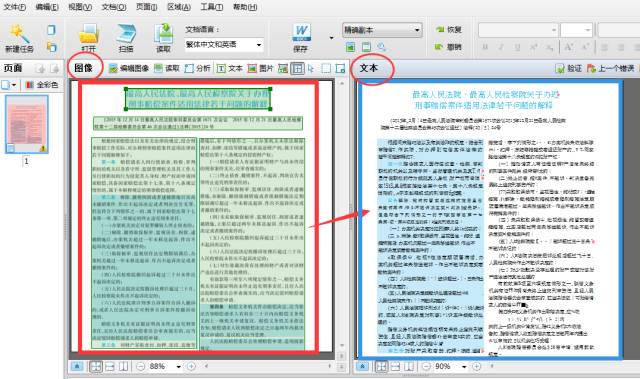Screen dimensions: 640x379
Task: Choose the 图片 picture area tool
Action: point(260,68)
